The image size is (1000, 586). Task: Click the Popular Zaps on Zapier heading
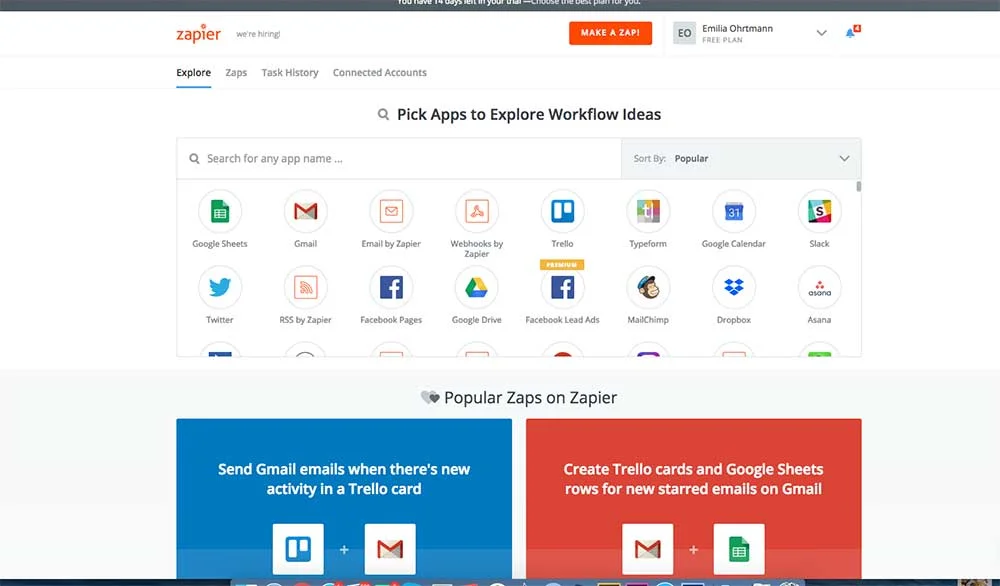pos(530,397)
